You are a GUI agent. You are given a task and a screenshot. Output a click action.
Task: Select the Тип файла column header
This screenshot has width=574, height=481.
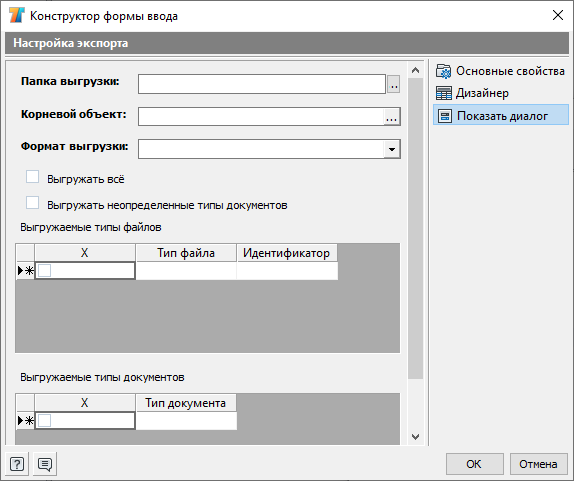pyautogui.click(x=186, y=253)
